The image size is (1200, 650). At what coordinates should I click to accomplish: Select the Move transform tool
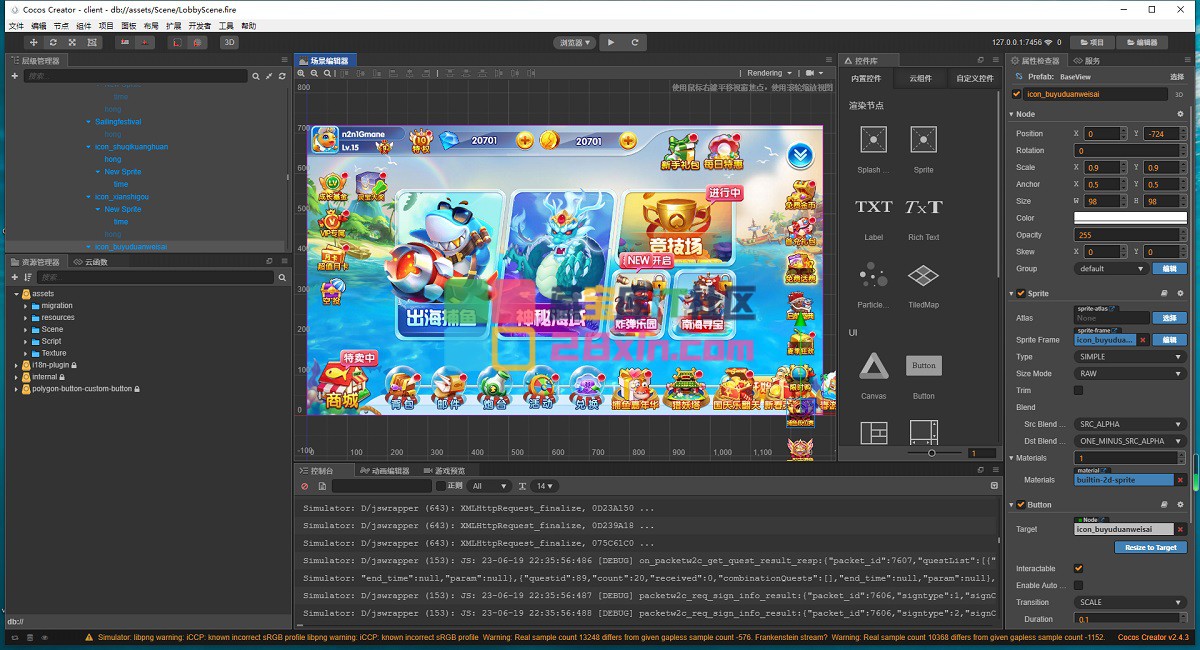click(34, 43)
